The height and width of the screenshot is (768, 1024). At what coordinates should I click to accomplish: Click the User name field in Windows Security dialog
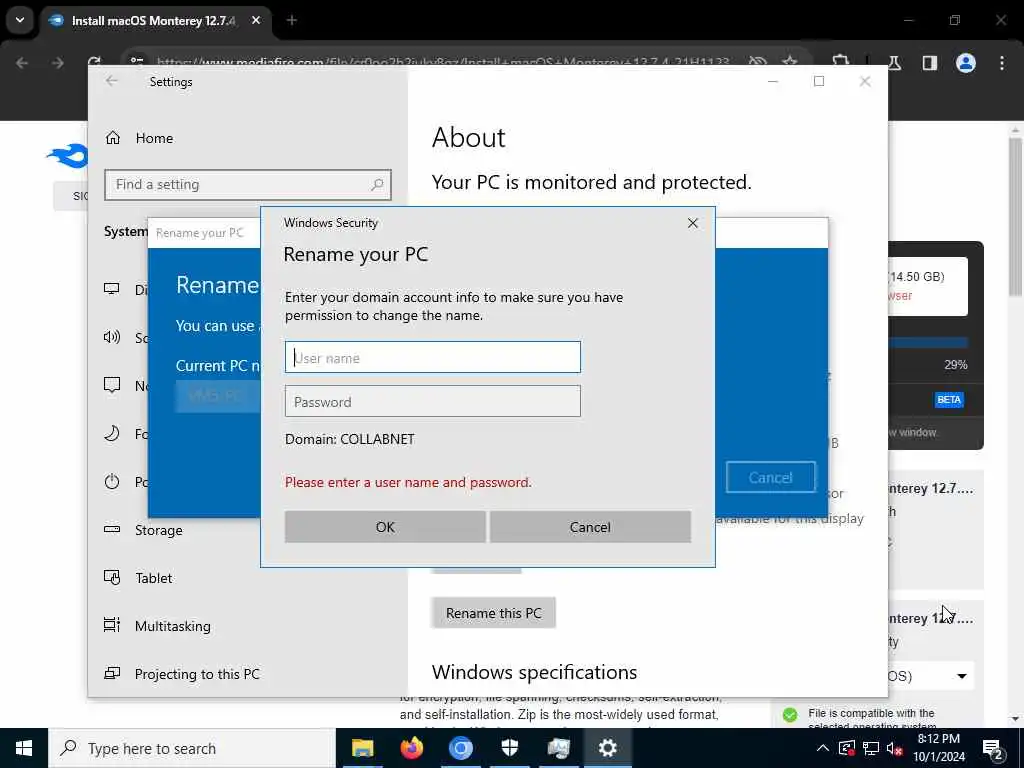point(432,357)
